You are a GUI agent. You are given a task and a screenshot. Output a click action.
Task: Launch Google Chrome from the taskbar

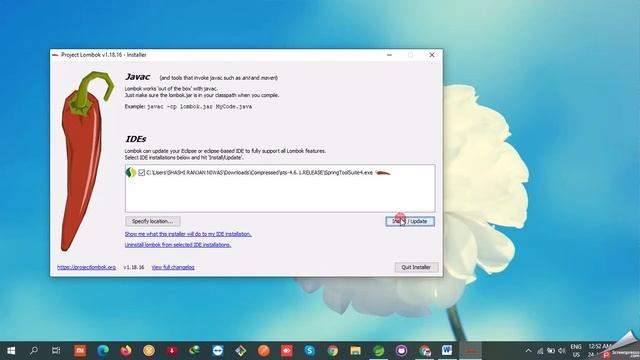(x=333, y=351)
